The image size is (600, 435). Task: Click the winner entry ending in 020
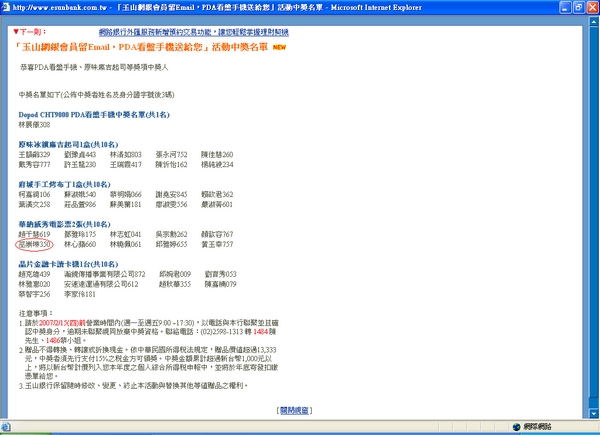[34, 284]
